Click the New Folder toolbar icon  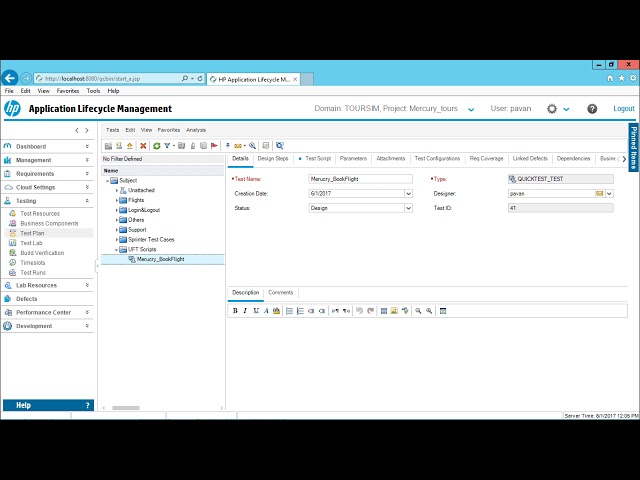tap(108, 146)
